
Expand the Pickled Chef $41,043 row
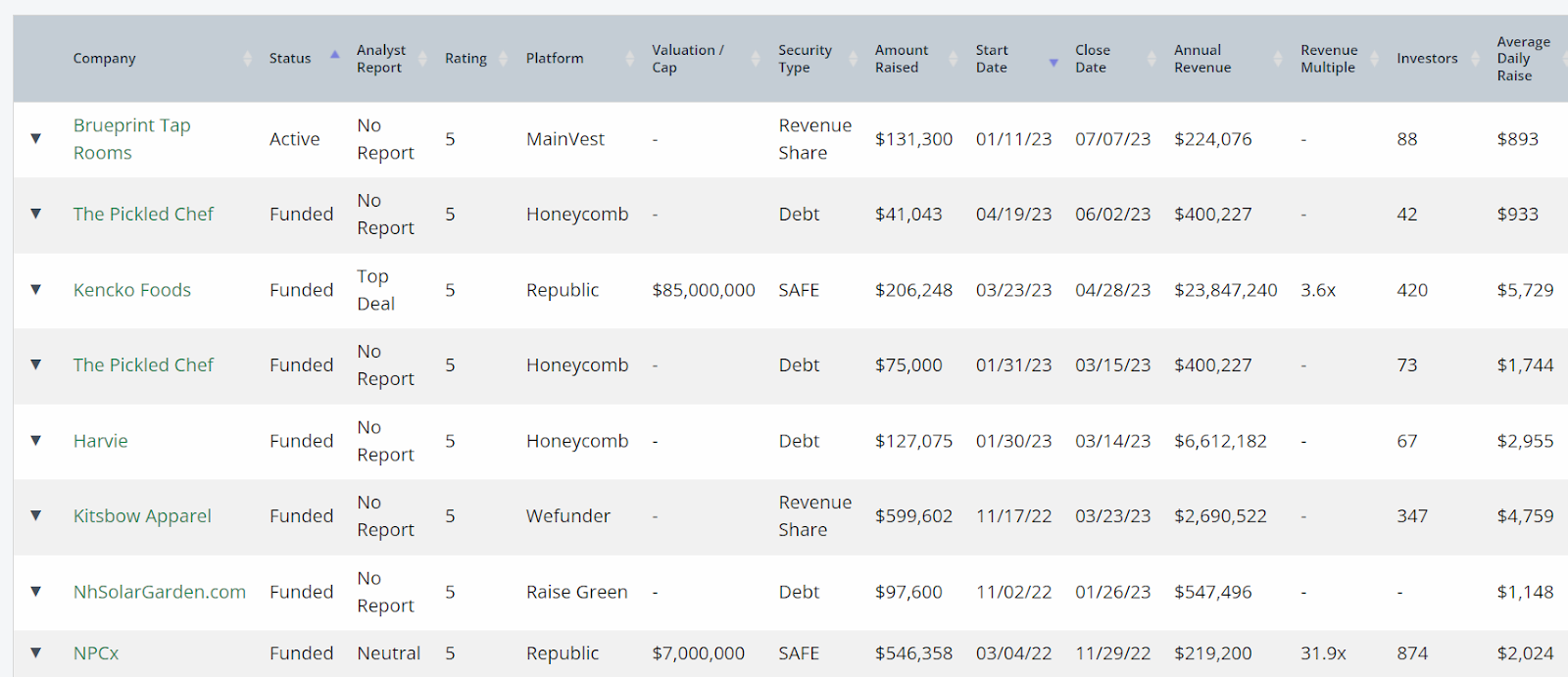(36, 214)
